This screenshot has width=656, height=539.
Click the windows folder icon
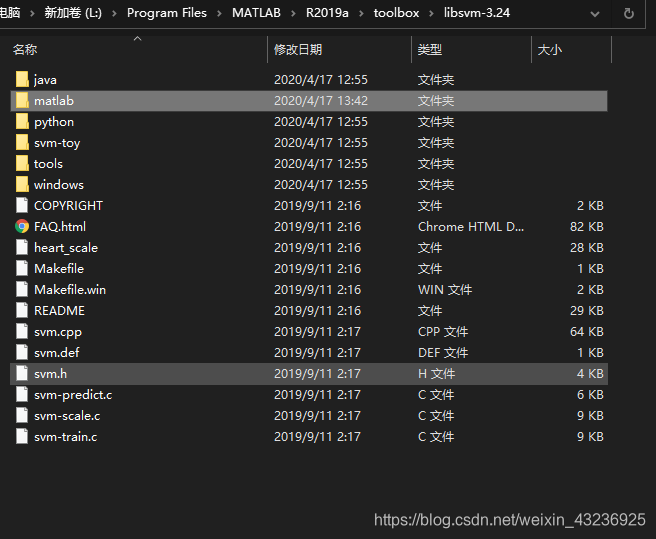pos(22,184)
